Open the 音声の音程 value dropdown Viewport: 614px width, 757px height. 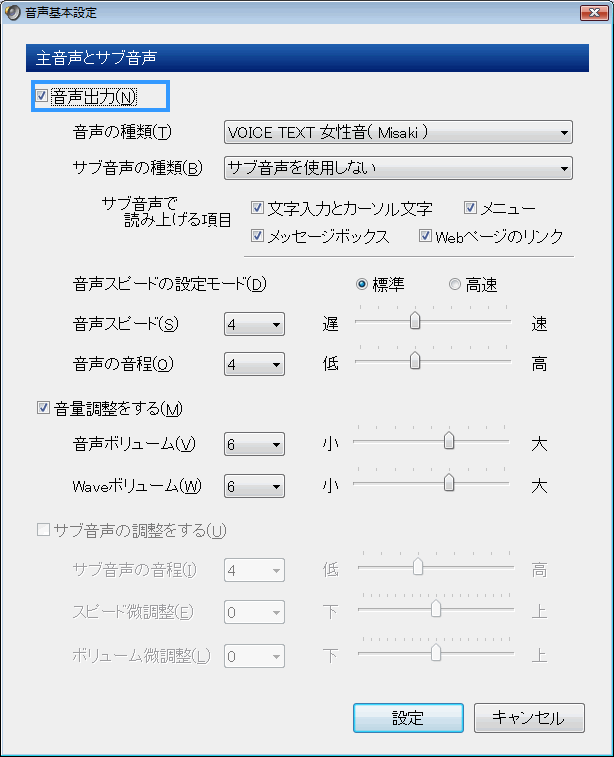click(x=255, y=364)
